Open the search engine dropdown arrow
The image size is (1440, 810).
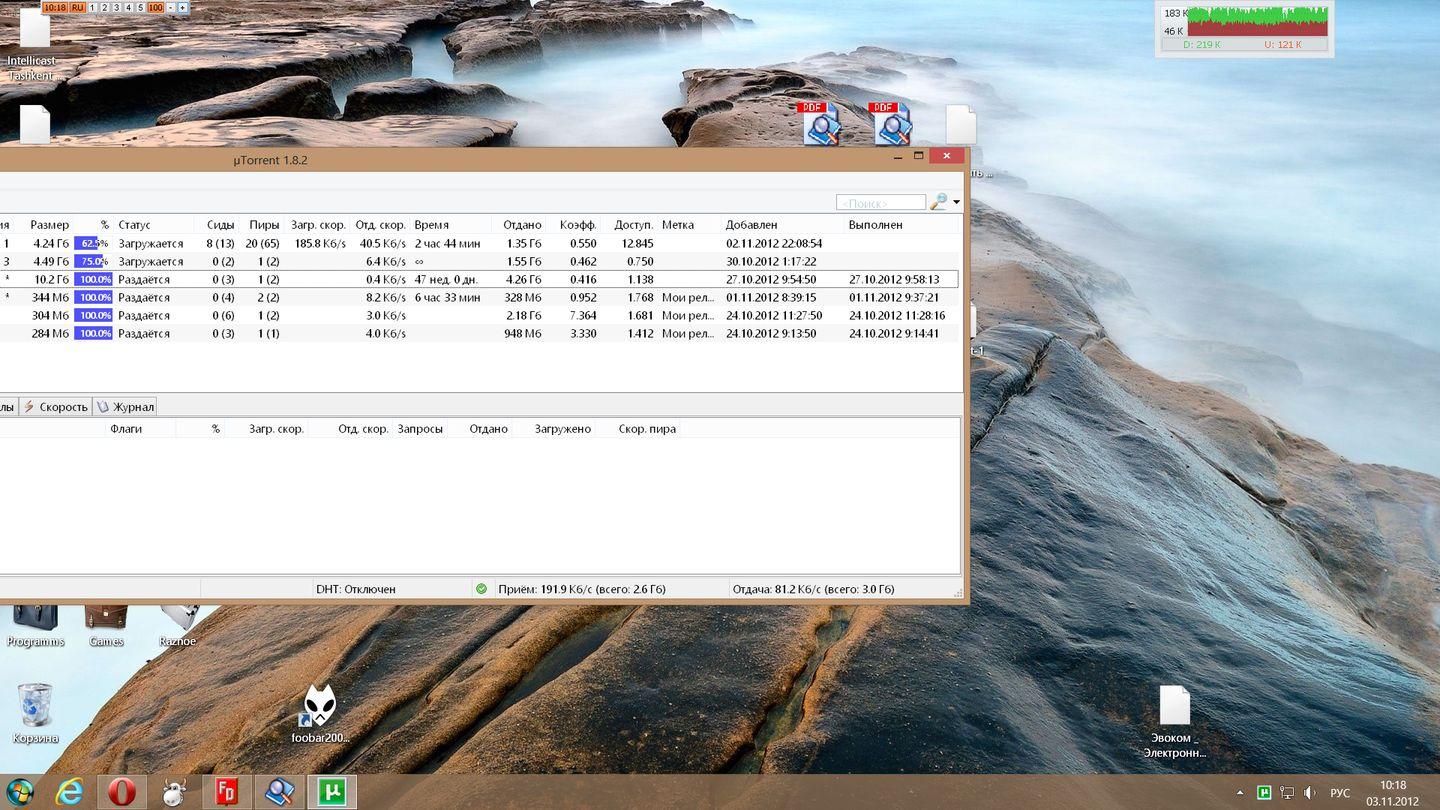tap(956, 203)
